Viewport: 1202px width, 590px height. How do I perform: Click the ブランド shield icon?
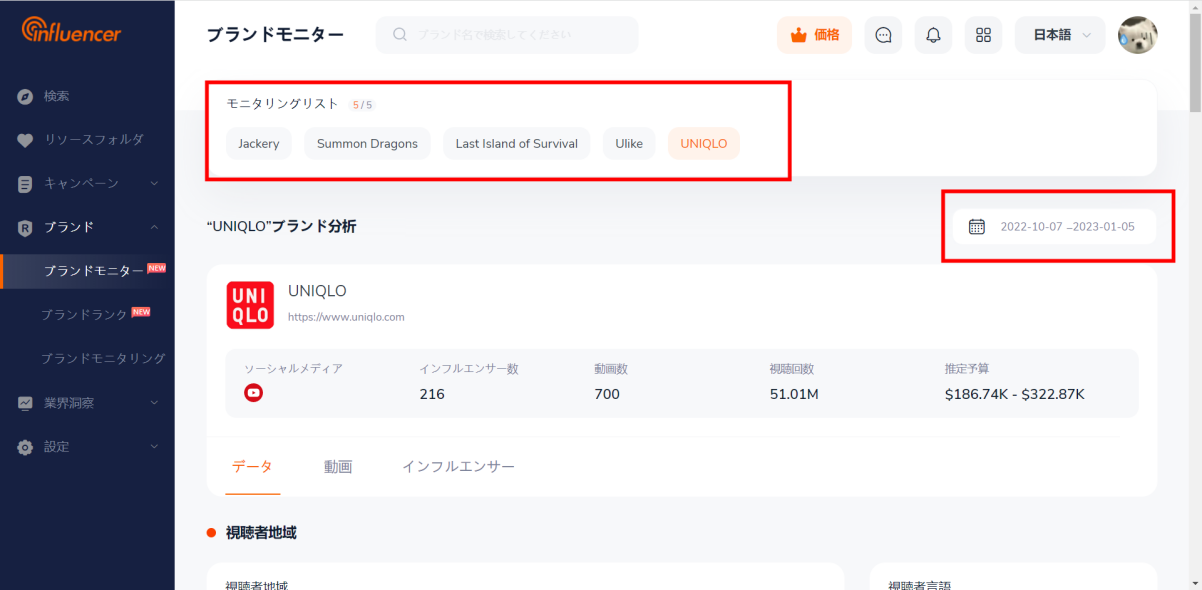(26, 228)
